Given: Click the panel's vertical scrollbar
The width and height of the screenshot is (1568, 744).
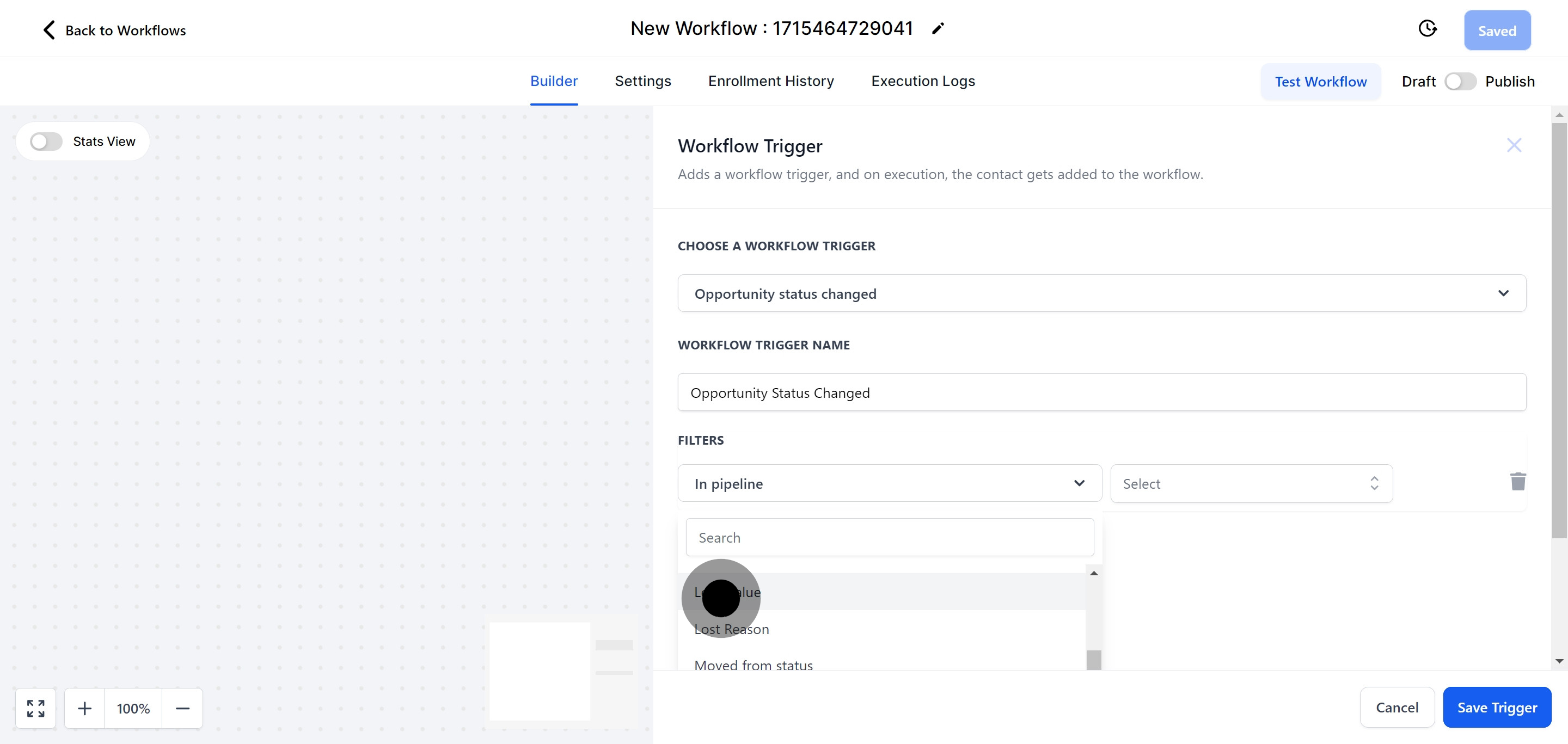Looking at the screenshot, I should [1558, 329].
